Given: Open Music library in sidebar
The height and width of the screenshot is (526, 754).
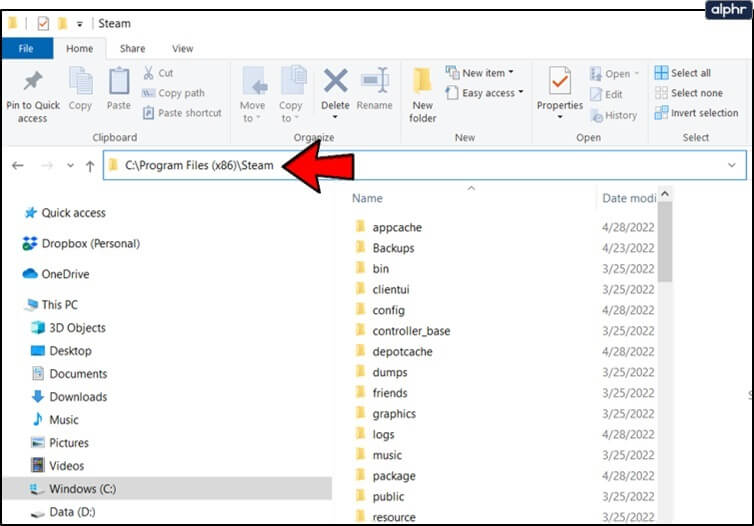Looking at the screenshot, I should pyautogui.click(x=54, y=420).
